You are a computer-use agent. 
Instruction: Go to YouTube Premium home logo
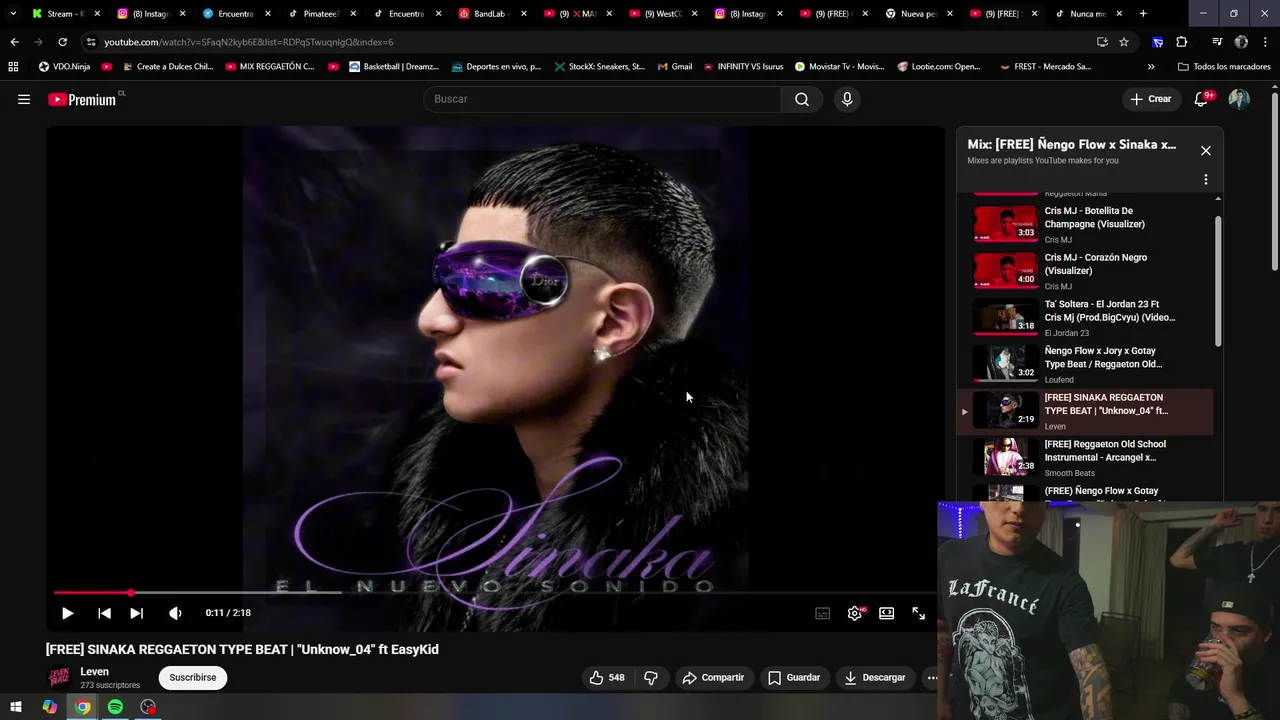[x=84, y=99]
